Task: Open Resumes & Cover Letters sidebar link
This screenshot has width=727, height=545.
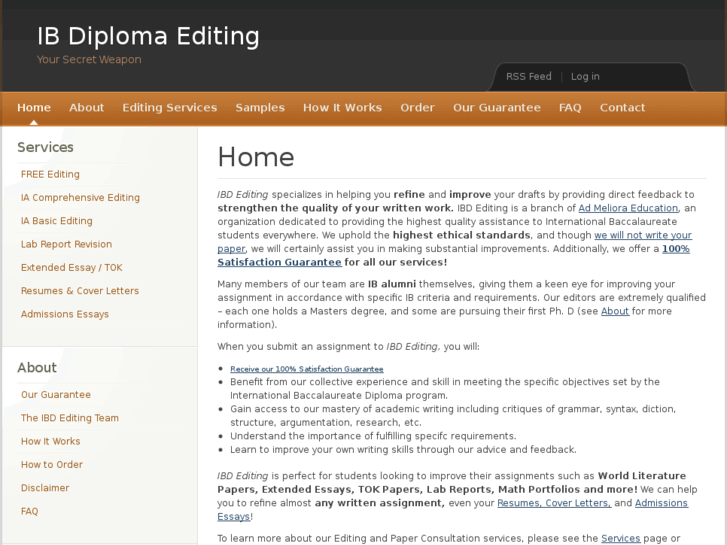Action: [80, 291]
